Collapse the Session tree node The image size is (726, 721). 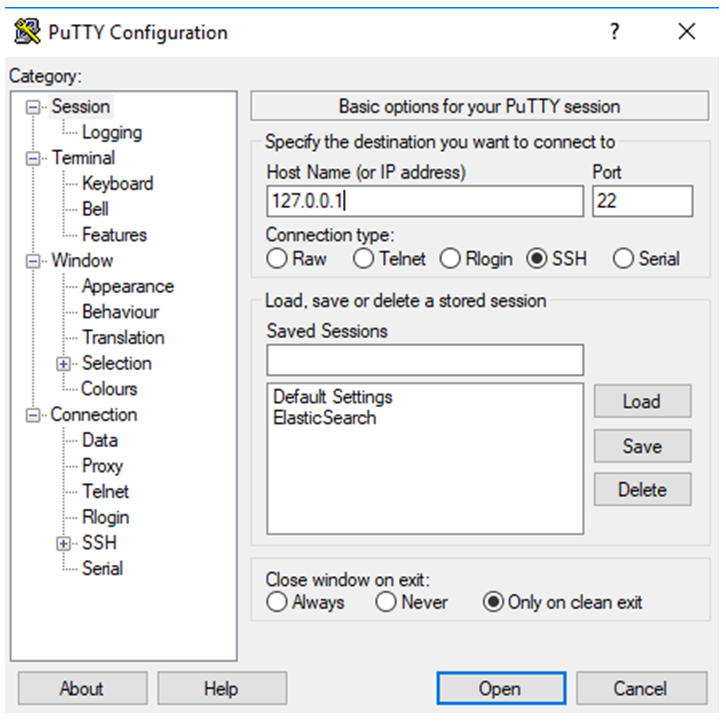coord(33,107)
